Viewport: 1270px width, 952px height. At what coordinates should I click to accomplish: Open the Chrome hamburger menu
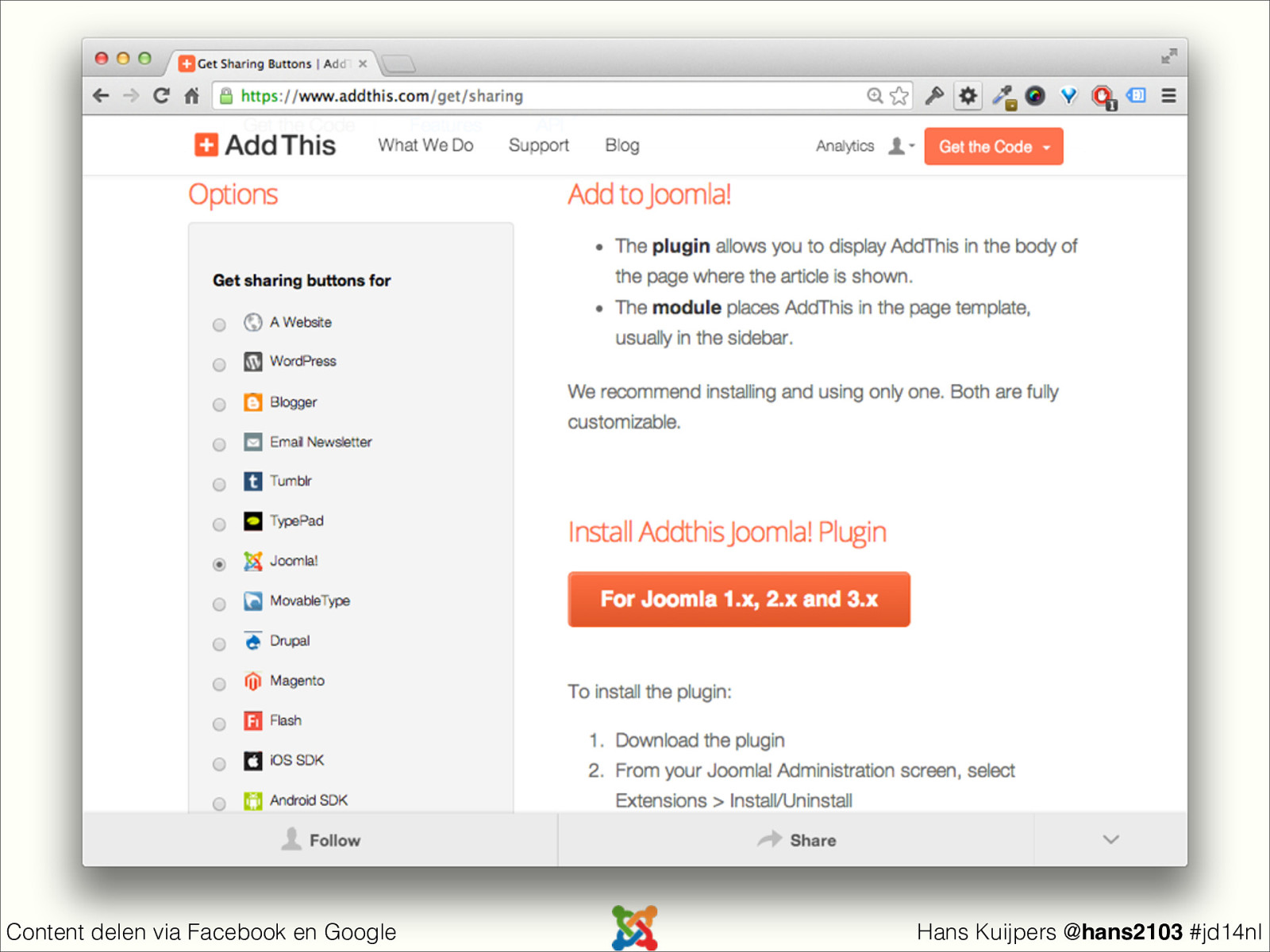1168,96
